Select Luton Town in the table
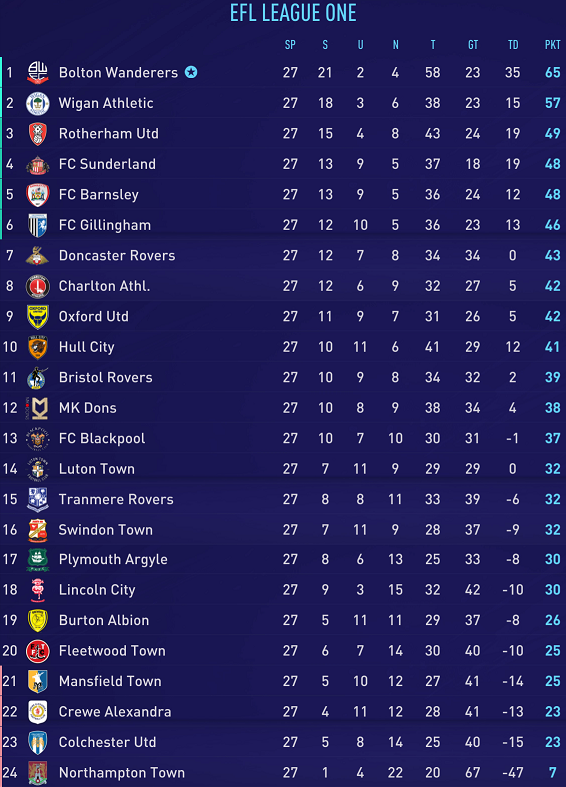The height and width of the screenshot is (787, 566). click(96, 469)
